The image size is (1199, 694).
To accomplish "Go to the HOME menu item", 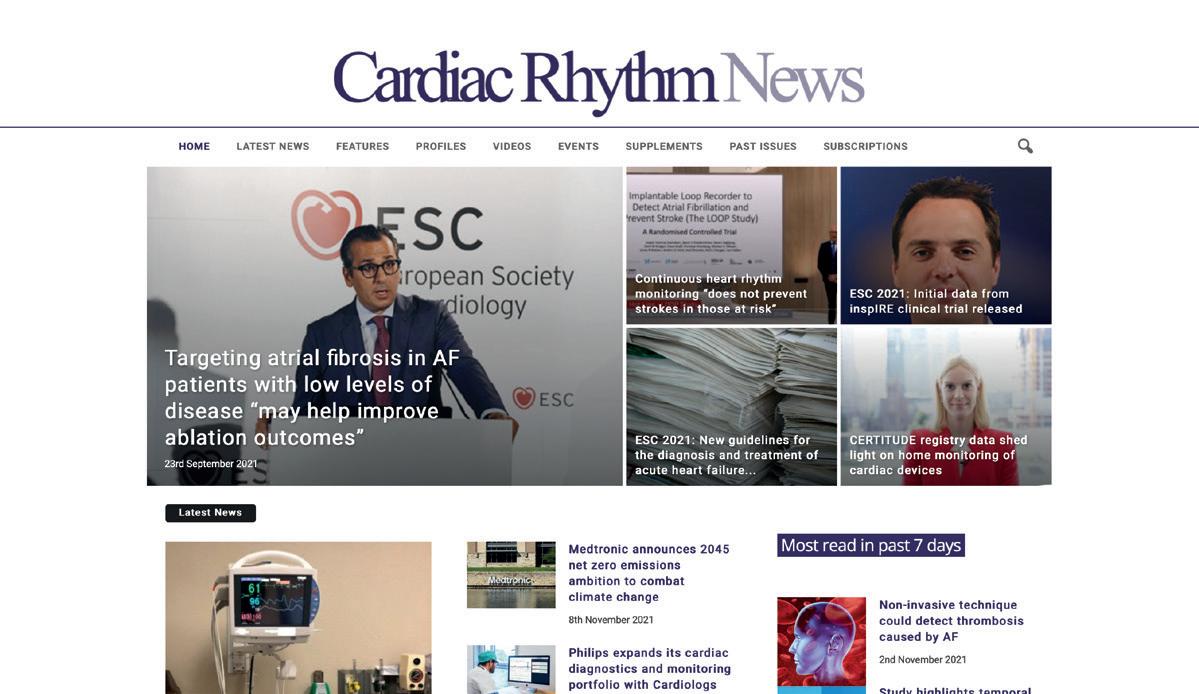I will pyautogui.click(x=194, y=146).
